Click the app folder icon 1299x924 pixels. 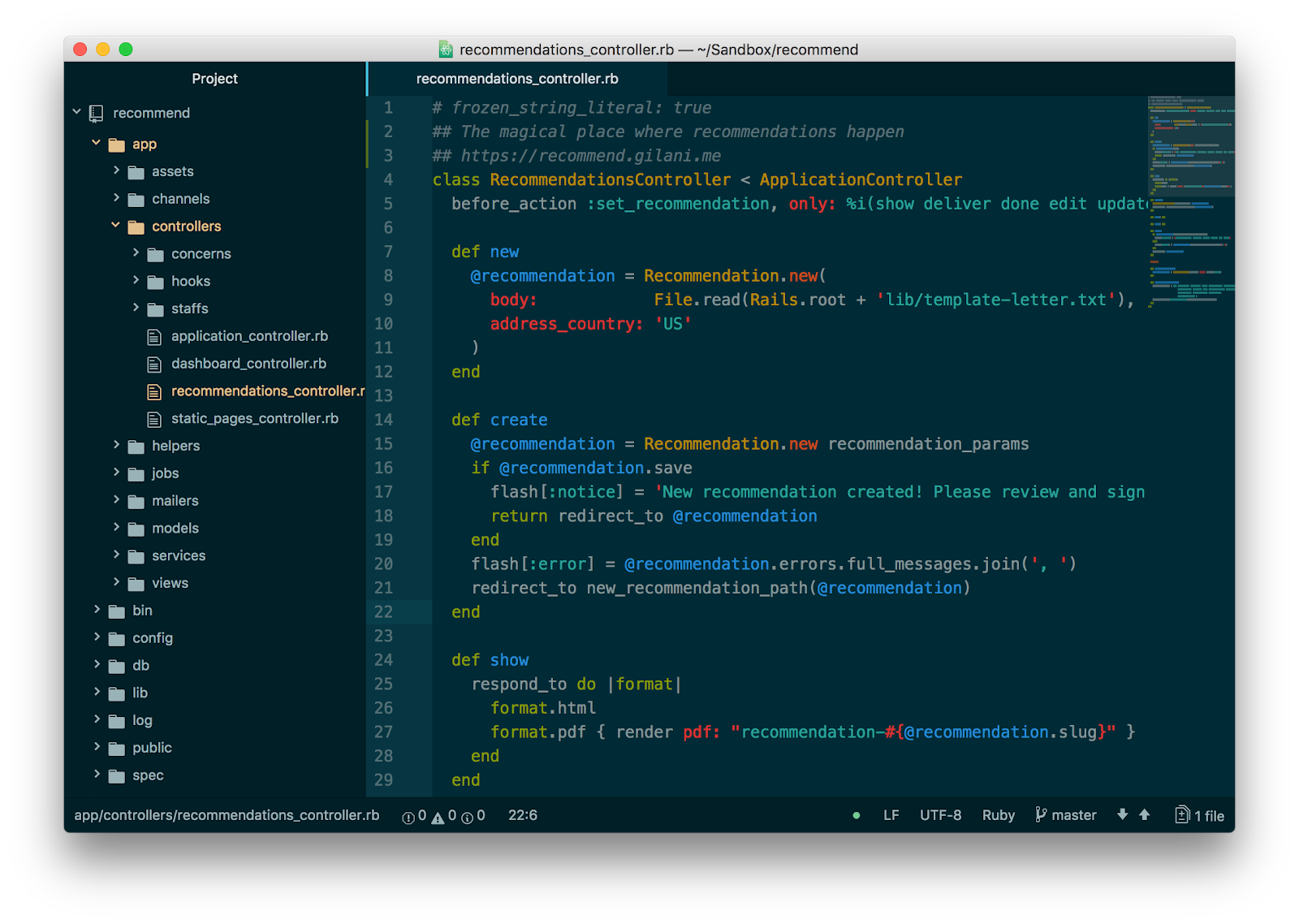click(x=117, y=145)
